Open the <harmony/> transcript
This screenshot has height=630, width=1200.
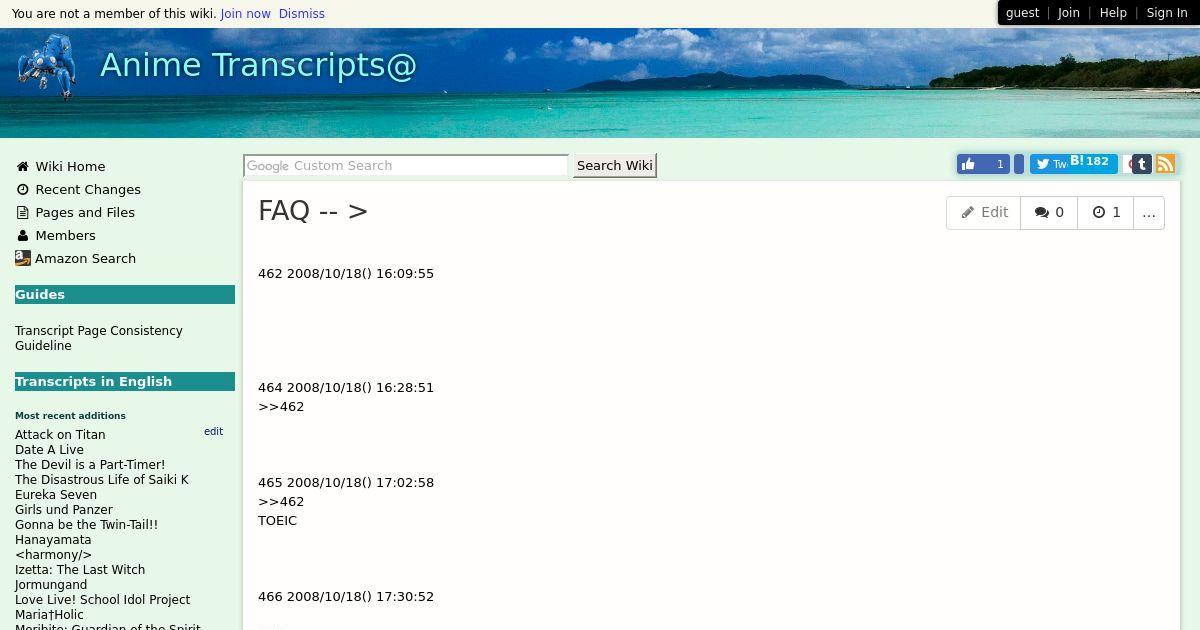(53, 555)
